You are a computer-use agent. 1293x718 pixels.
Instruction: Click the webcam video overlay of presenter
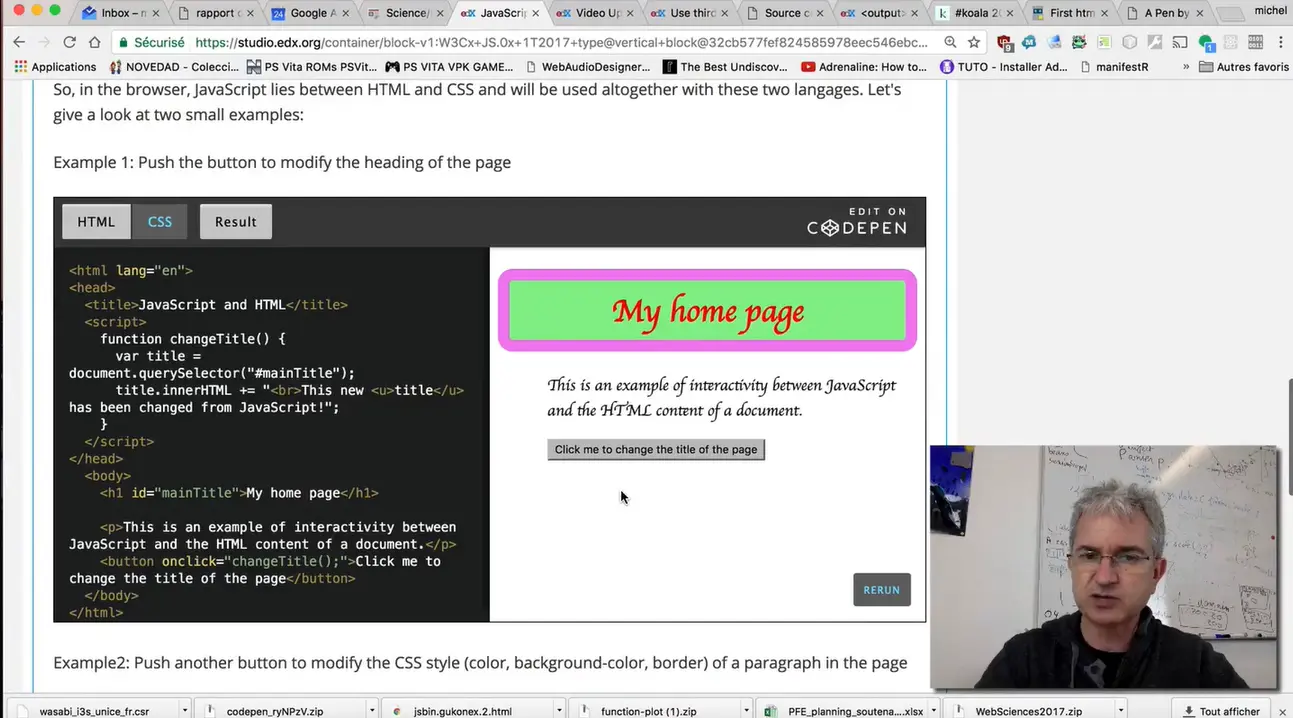pyautogui.click(x=1104, y=567)
